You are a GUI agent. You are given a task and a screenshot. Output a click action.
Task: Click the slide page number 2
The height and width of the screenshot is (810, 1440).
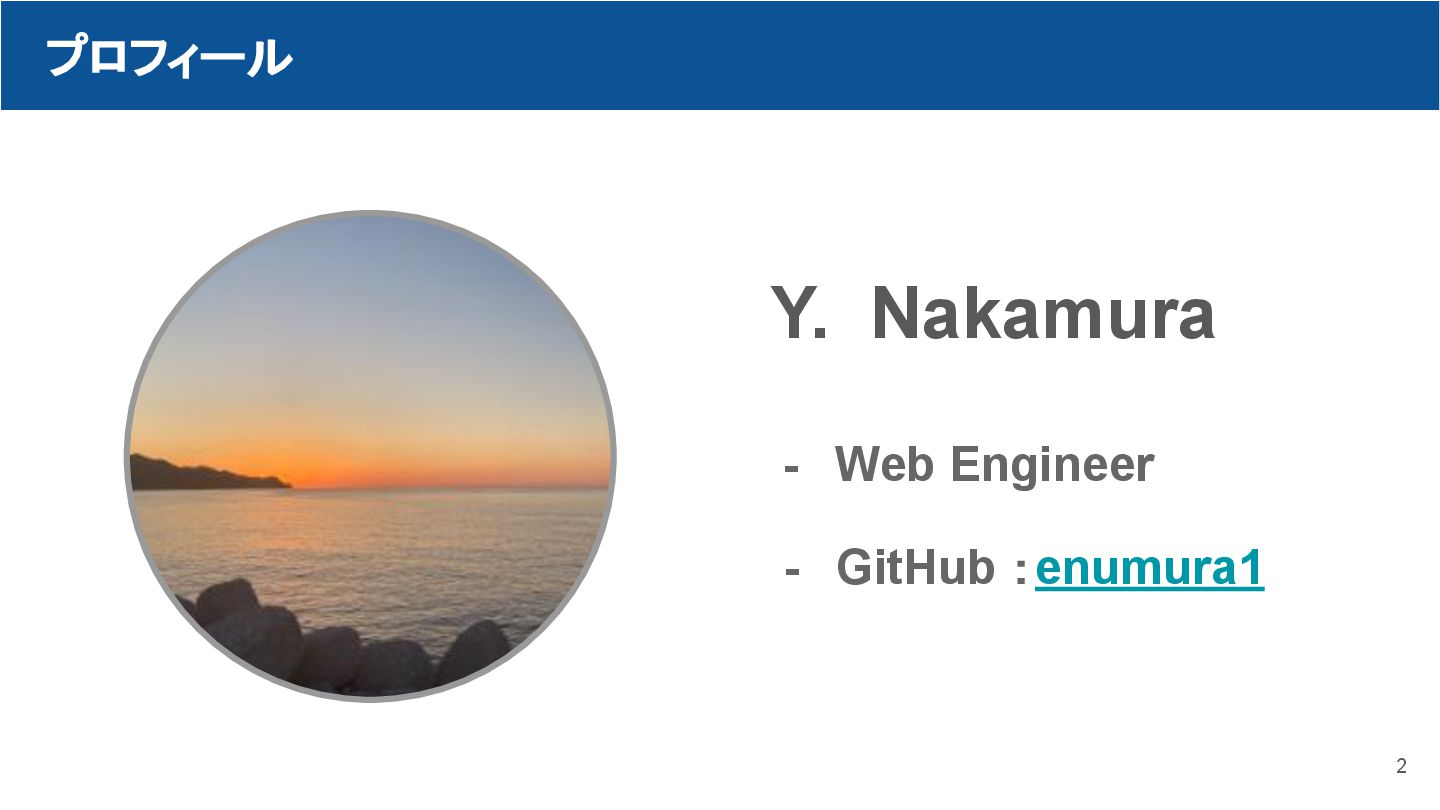pos(1401,767)
